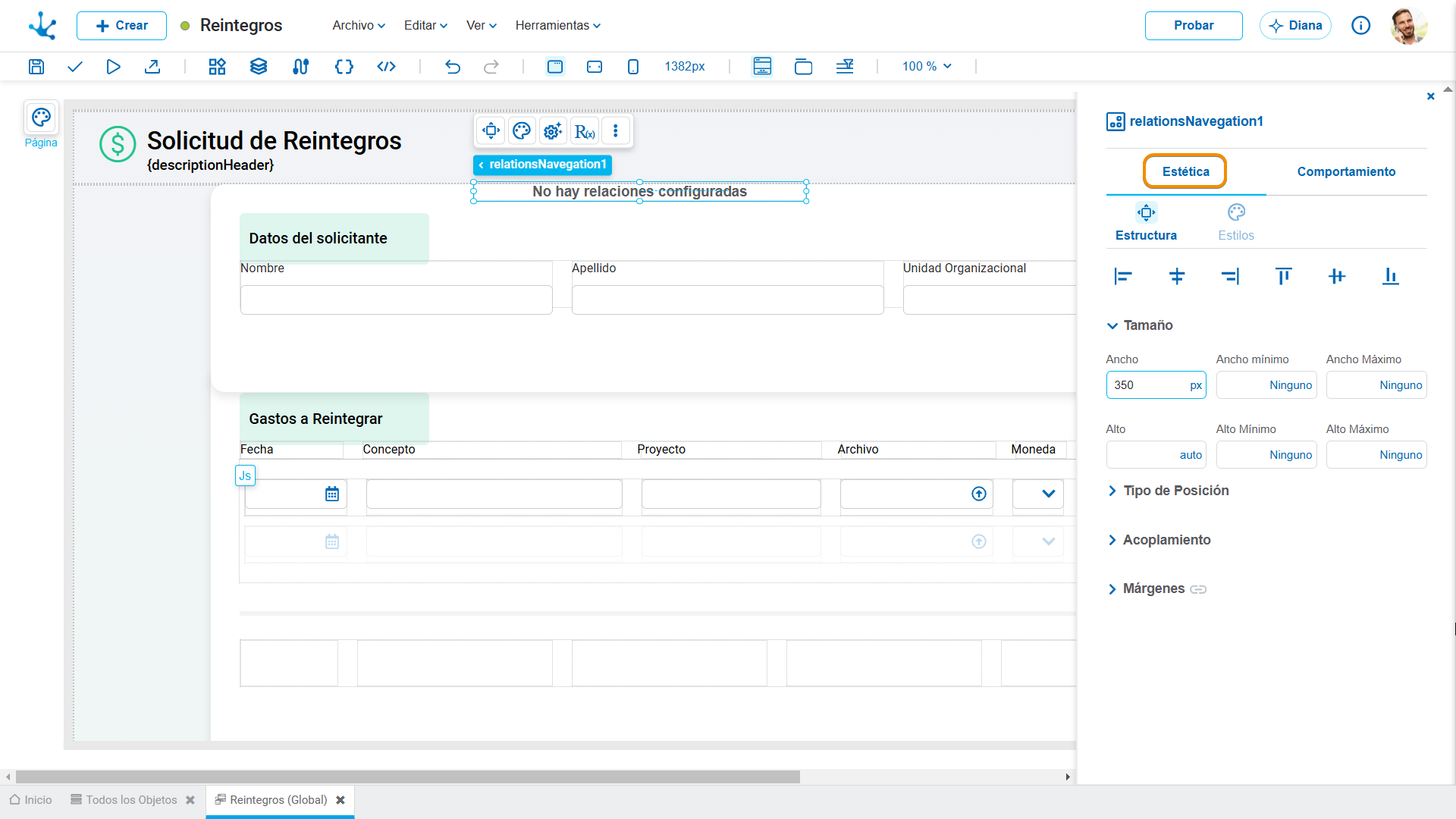Image resolution: width=1456 pixels, height=819 pixels.
Task: Click the save icon in the toolbar
Action: tap(36, 67)
